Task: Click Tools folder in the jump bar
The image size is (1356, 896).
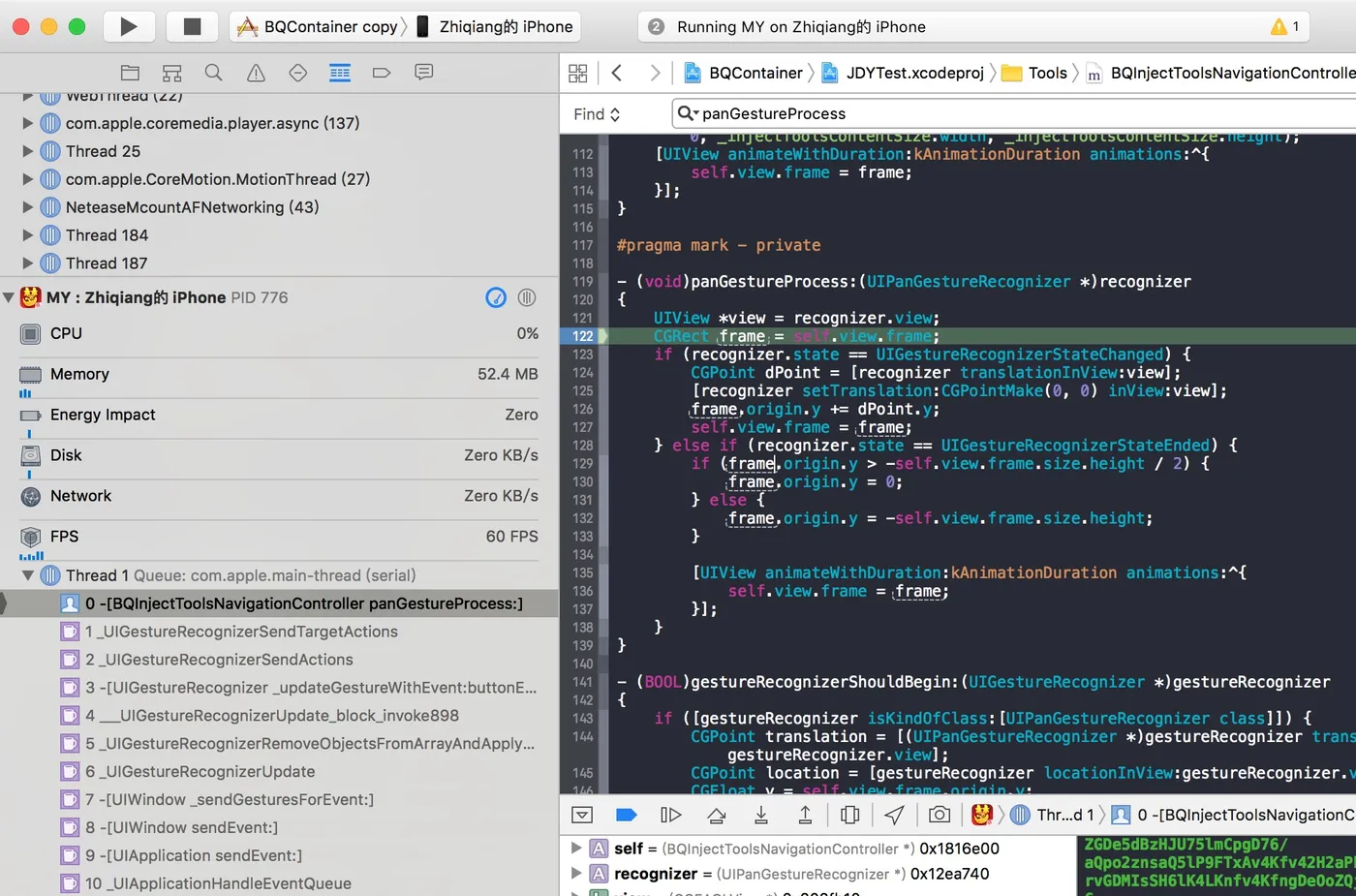Action: (1034, 73)
